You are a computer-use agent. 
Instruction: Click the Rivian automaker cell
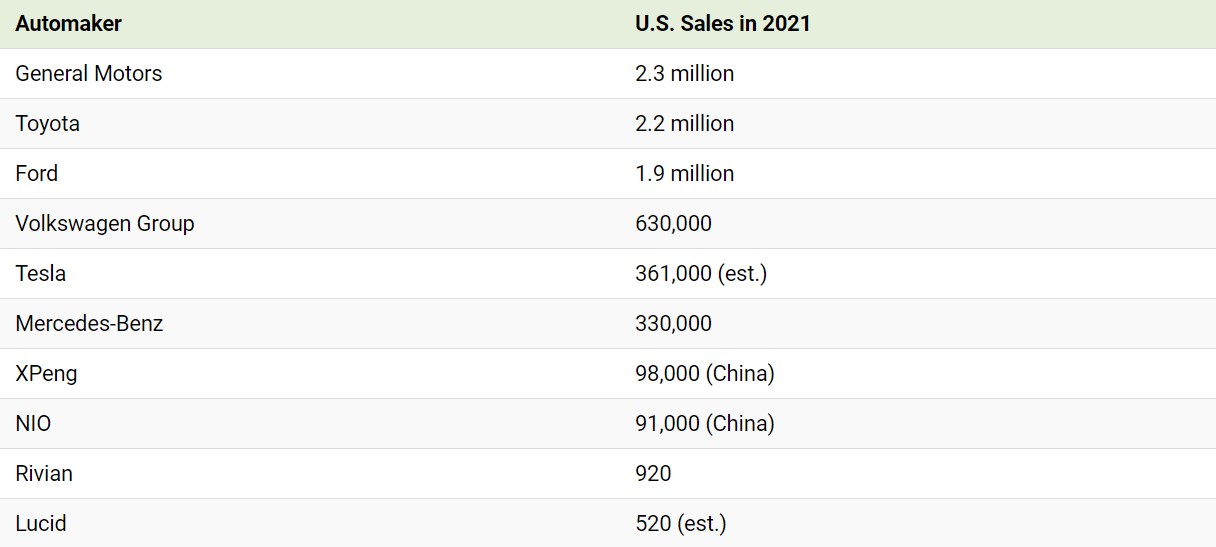(44, 473)
